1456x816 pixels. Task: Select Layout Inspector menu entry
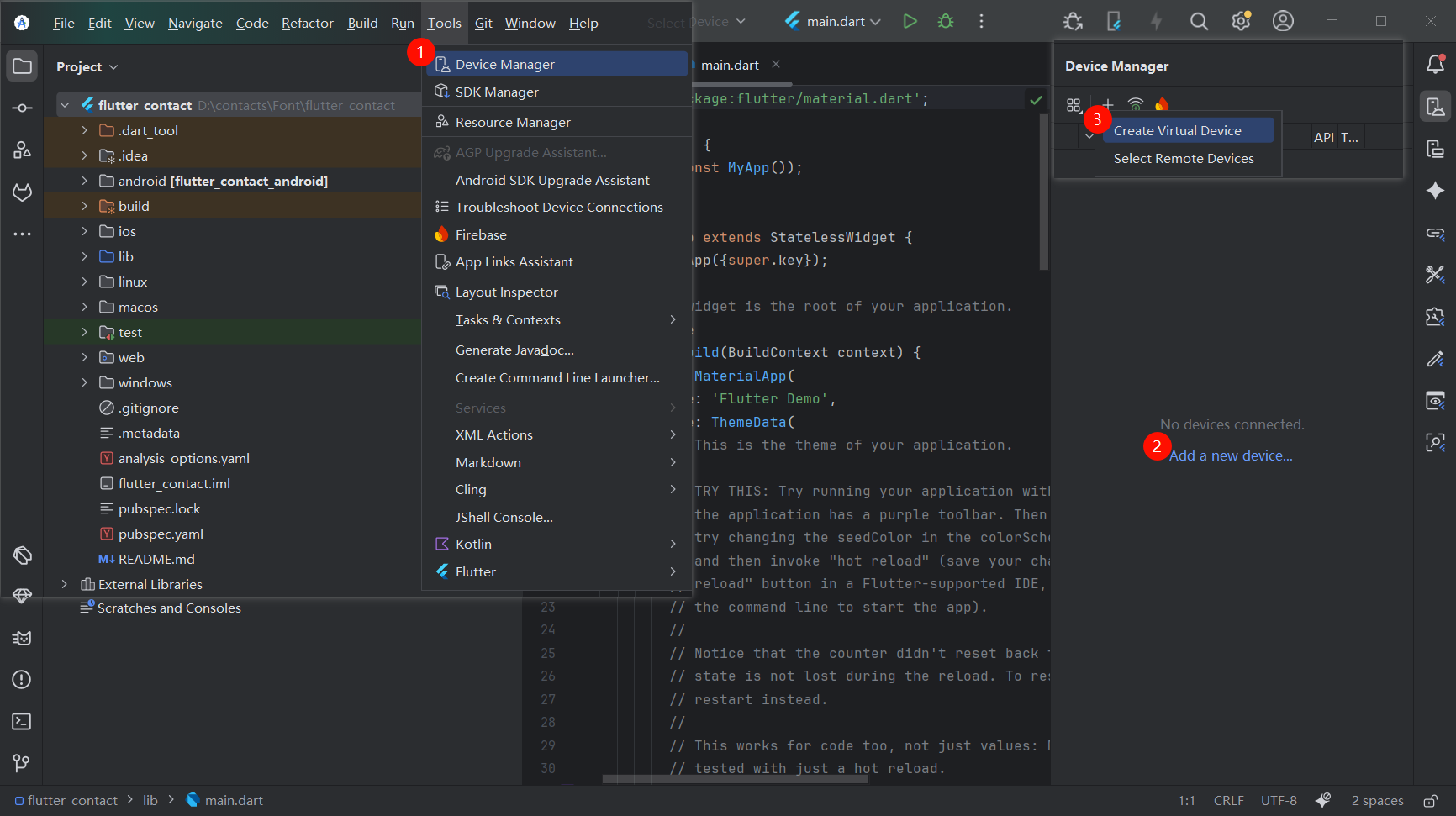pos(557,292)
